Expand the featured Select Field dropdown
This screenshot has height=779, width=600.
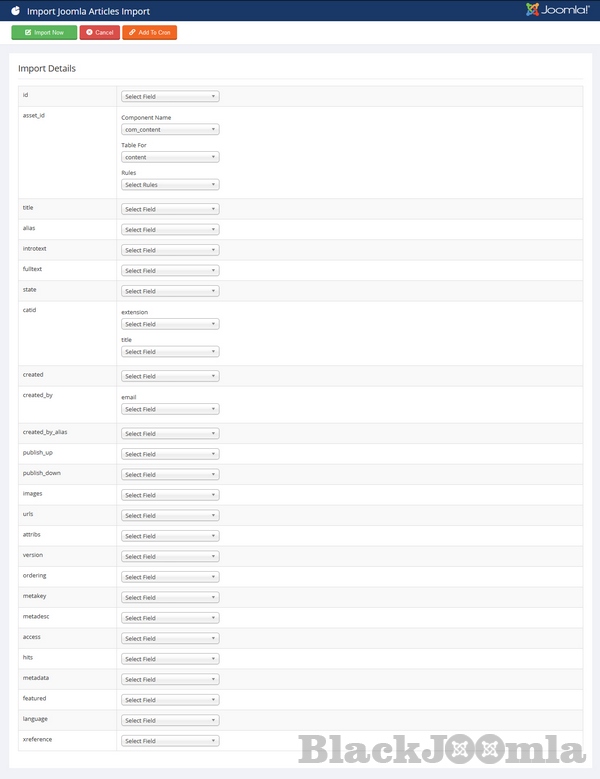pos(170,700)
